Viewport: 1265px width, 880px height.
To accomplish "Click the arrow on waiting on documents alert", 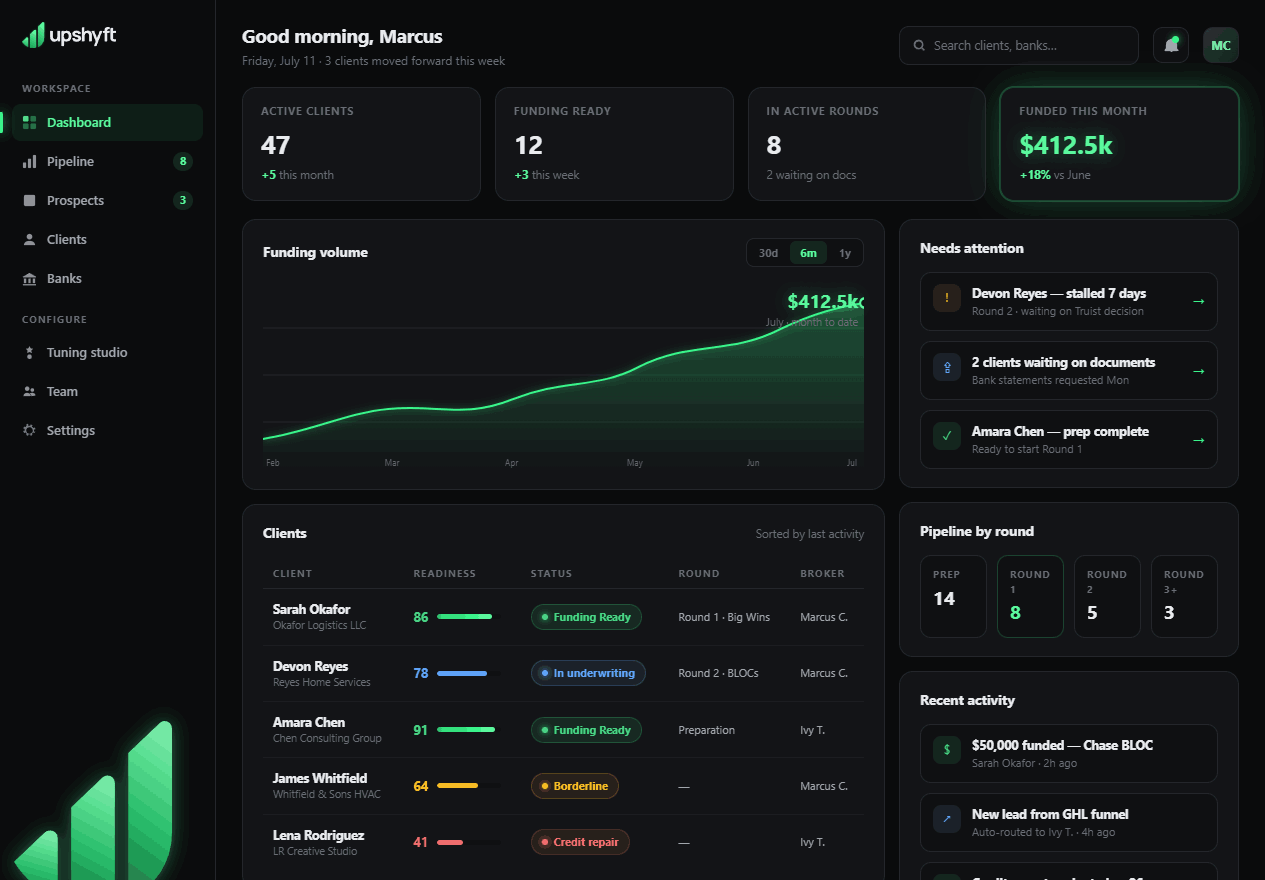I will [x=1198, y=370].
